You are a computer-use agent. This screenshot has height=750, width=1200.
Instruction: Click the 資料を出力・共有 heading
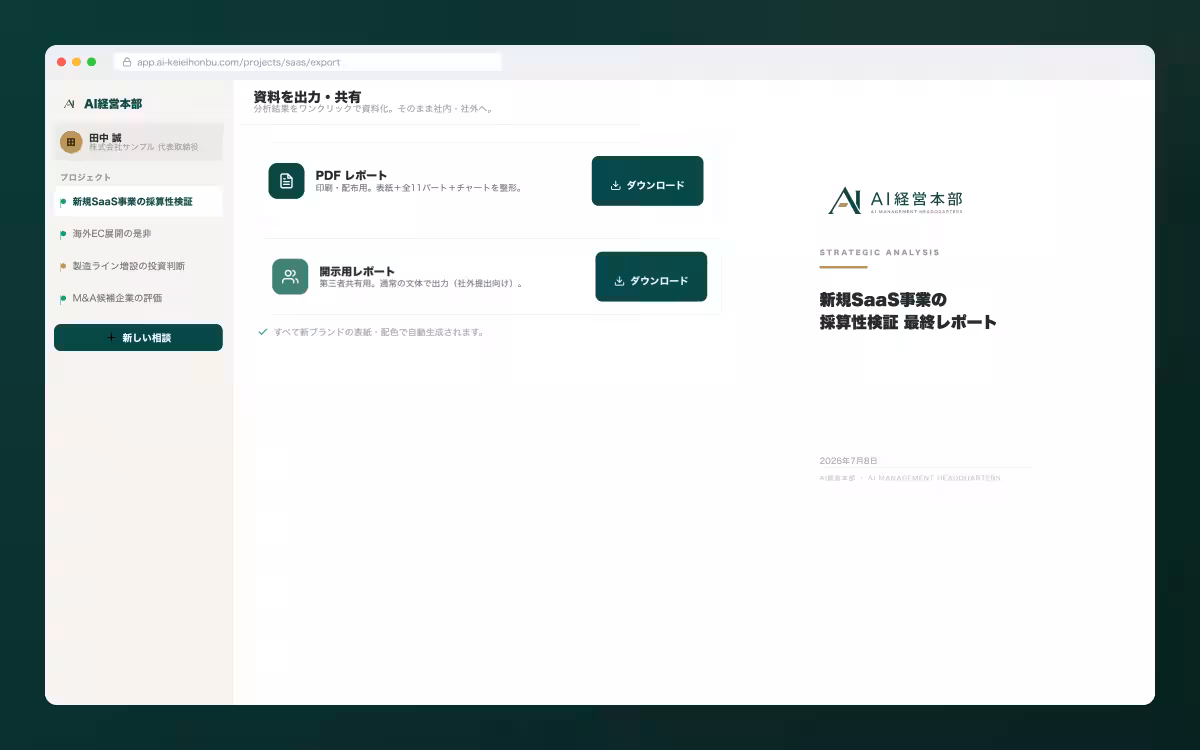[307, 97]
